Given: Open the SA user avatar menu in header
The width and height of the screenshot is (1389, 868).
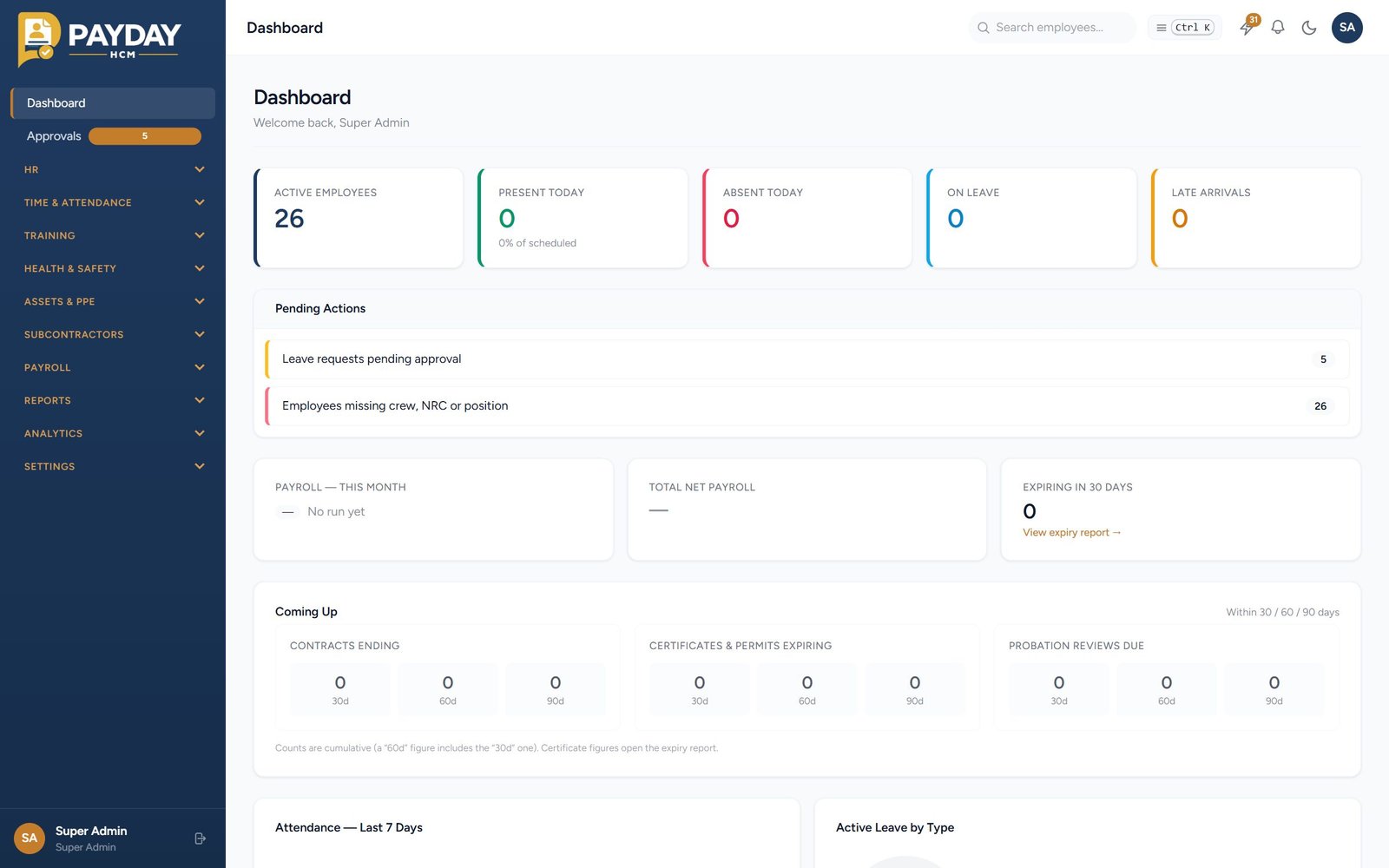Looking at the screenshot, I should [1347, 28].
